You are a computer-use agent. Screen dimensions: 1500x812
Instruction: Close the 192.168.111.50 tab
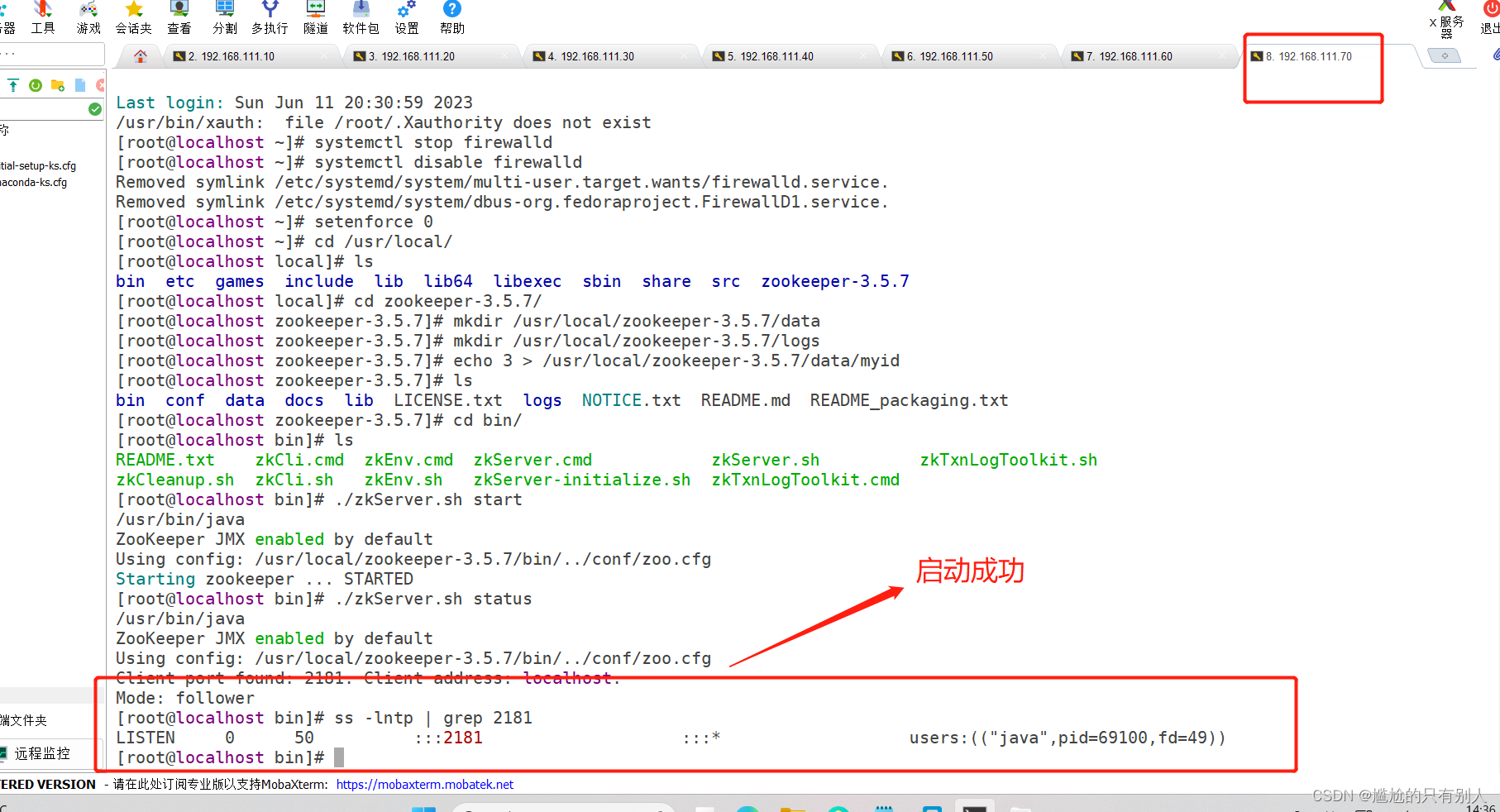pos(1044,56)
